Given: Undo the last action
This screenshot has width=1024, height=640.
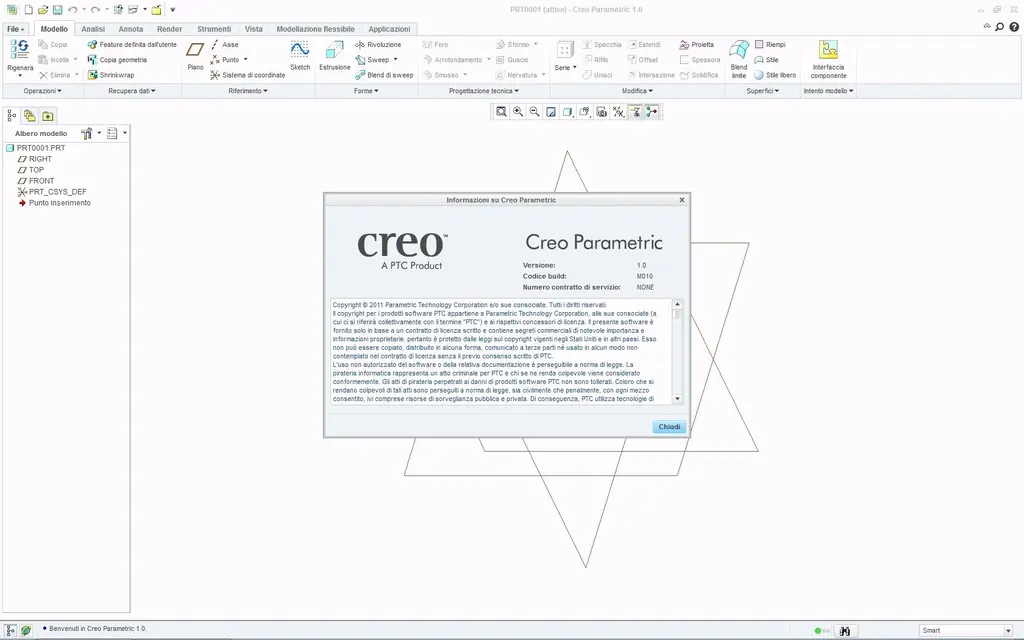Looking at the screenshot, I should pos(72,10).
